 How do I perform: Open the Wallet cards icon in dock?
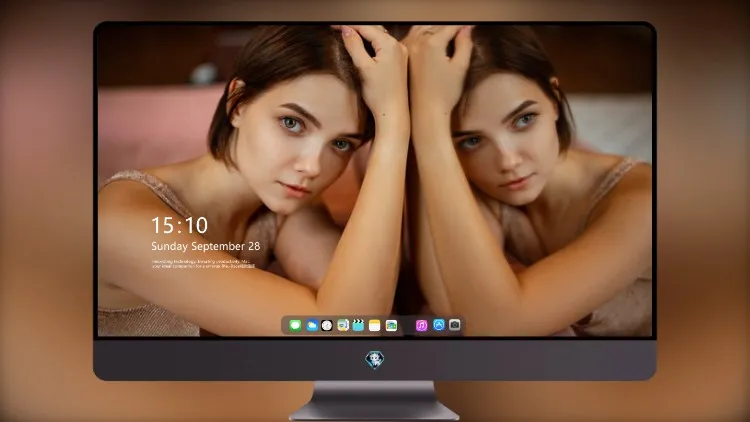tap(391, 326)
